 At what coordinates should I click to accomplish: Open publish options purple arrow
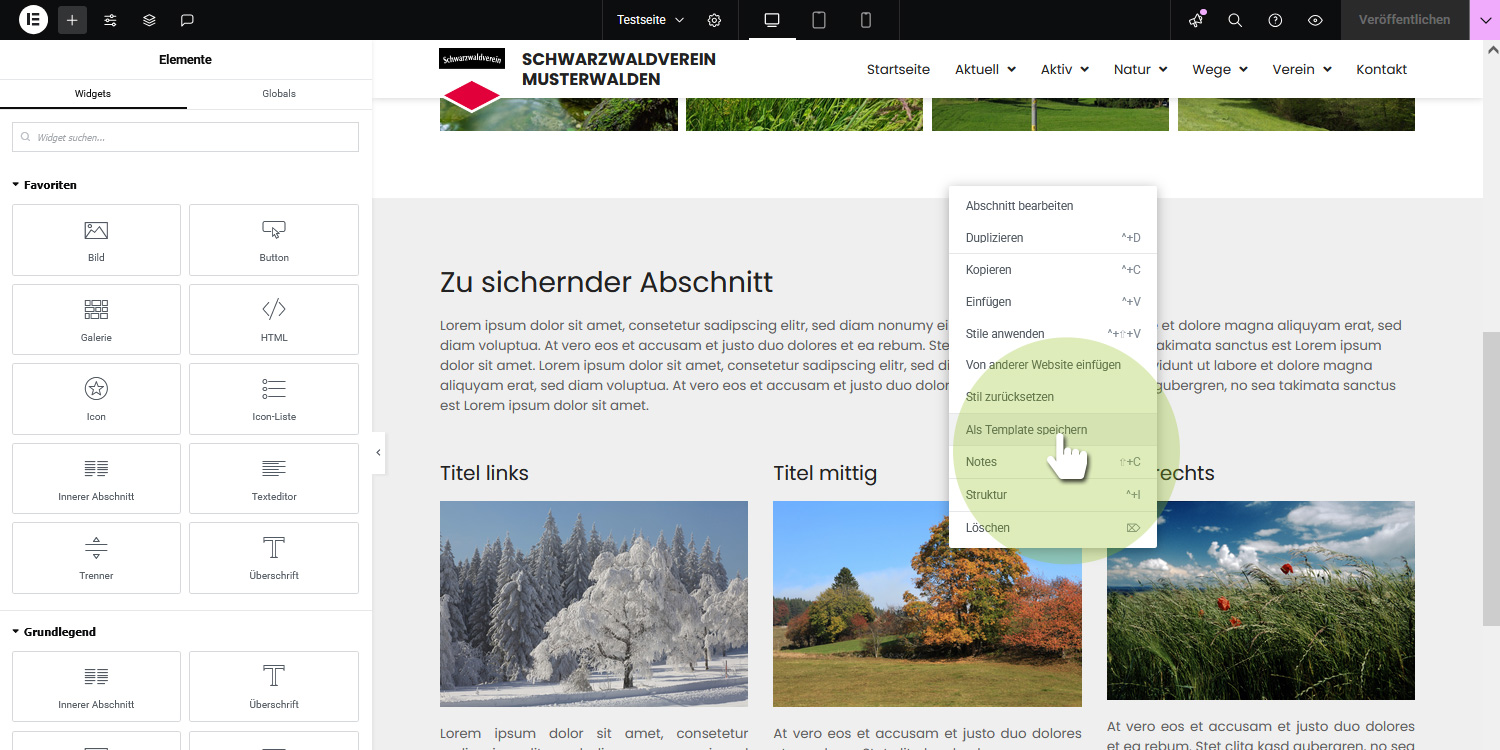tap(1484, 20)
